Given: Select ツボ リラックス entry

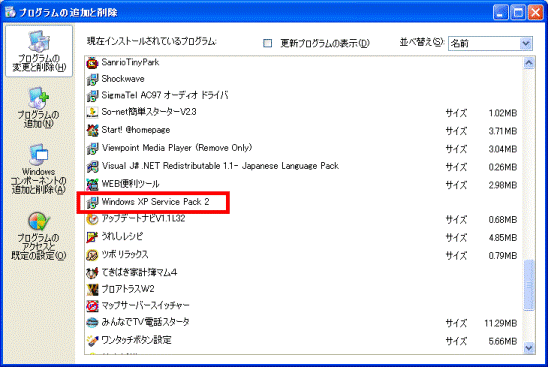Looking at the screenshot, I should [125, 255].
